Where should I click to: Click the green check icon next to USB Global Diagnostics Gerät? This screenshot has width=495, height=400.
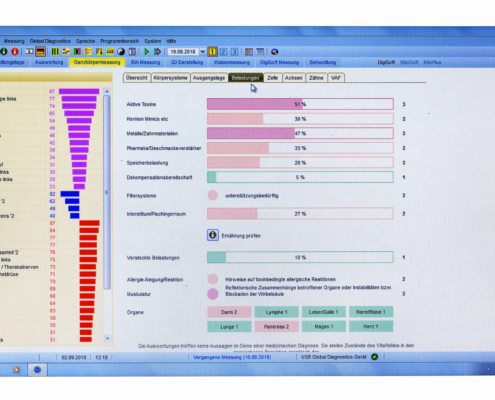375,357
